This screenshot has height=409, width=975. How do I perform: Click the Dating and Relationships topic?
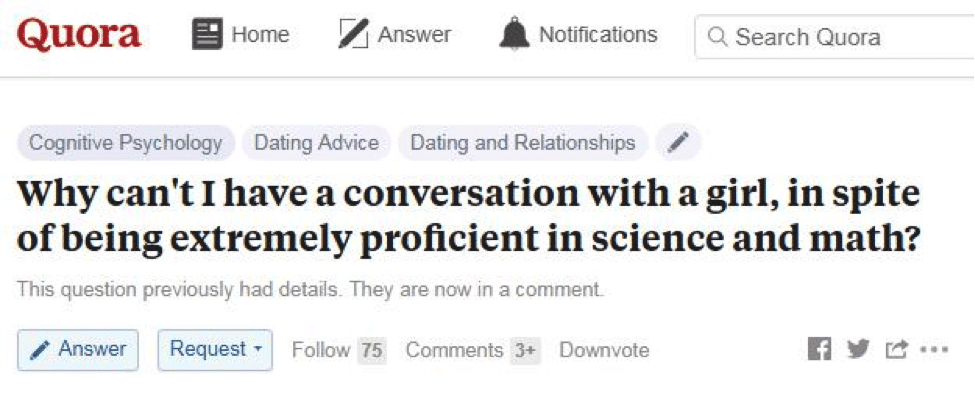click(523, 143)
